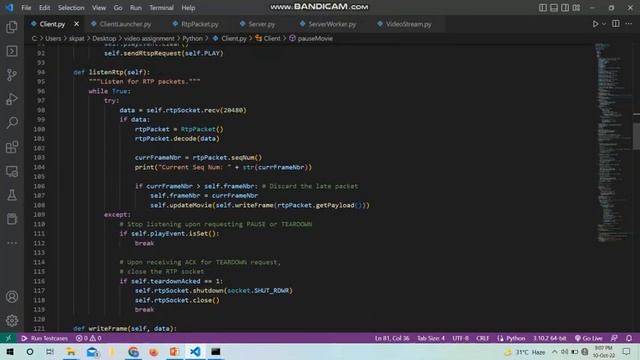
Task: Change line endings via CRLF indicator
Action: [x=482, y=338]
